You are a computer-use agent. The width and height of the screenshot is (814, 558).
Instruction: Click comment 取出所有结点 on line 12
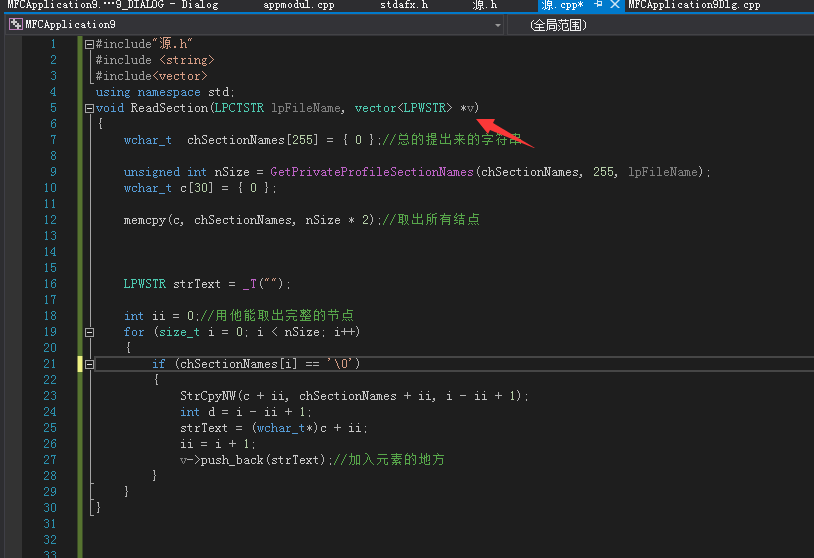point(431,220)
